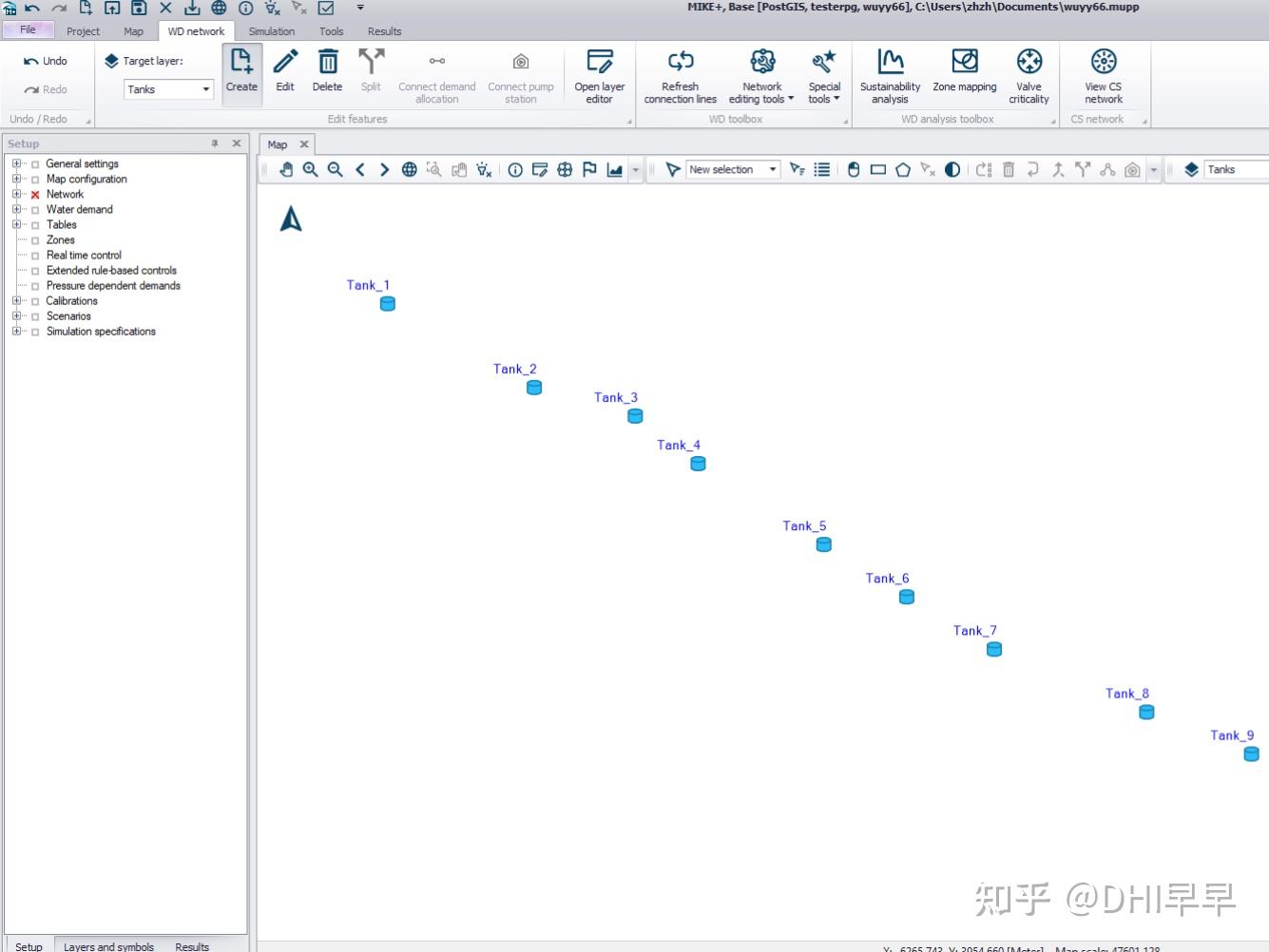Zoom to full extent globe icon
The image size is (1269, 952).
pos(410,169)
